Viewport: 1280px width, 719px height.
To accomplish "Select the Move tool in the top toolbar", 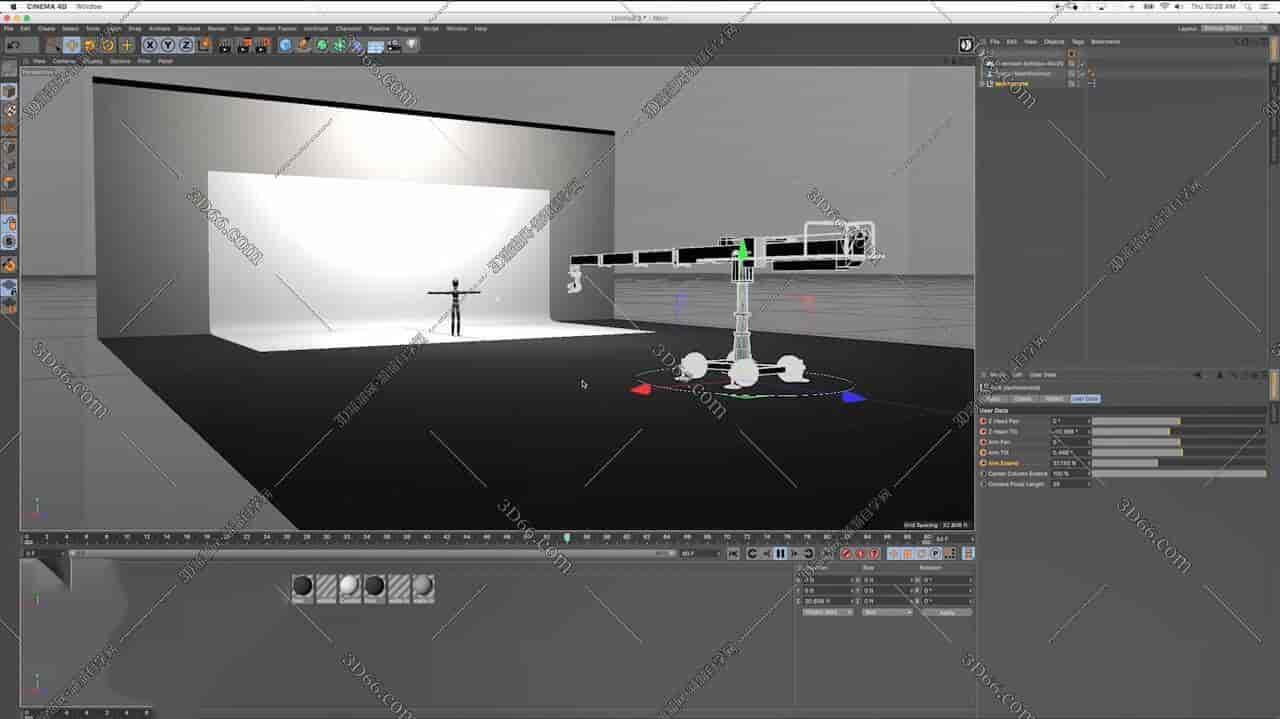I will tap(72, 45).
